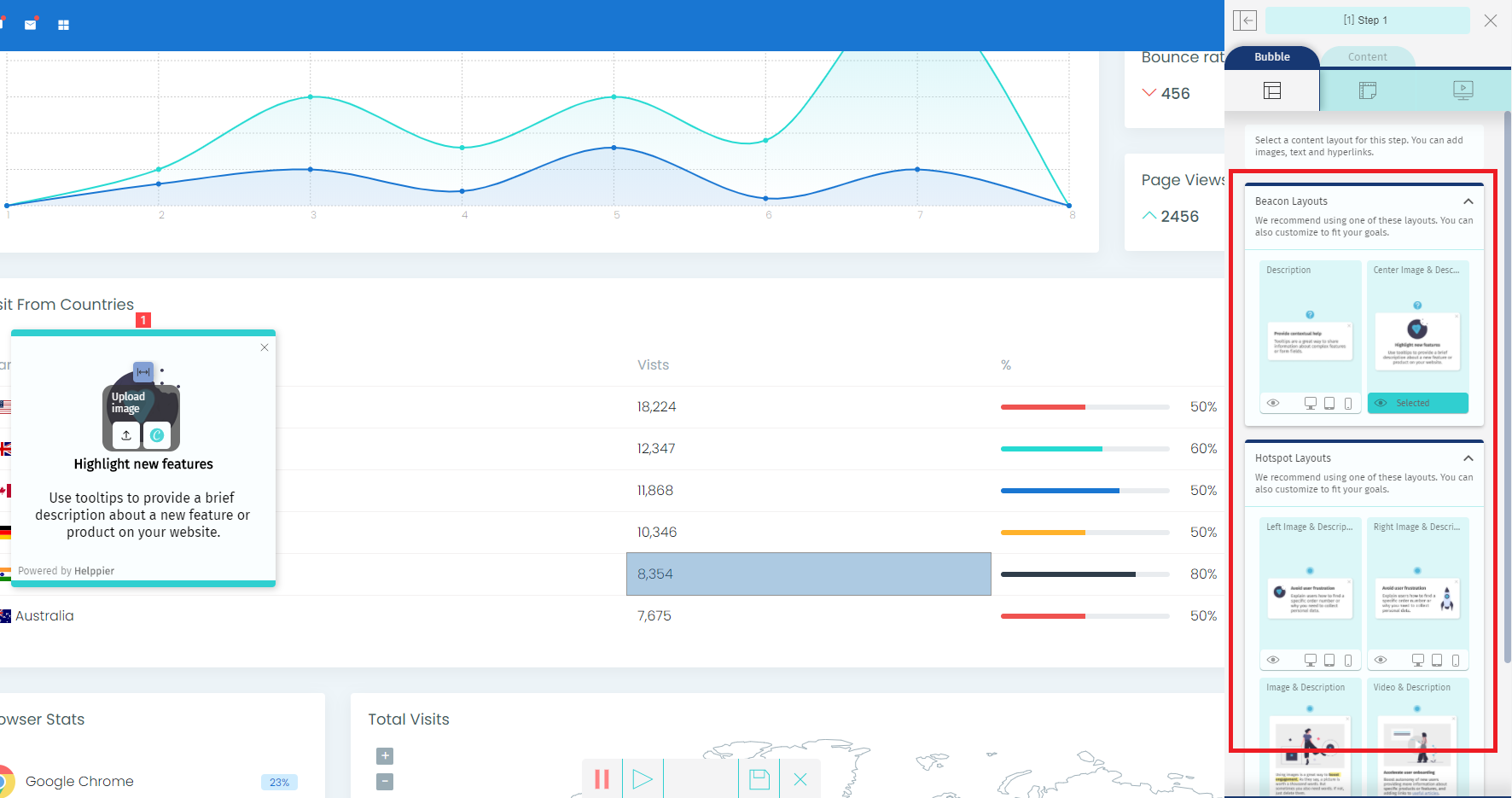Select the layout icon in the Bubble tab
Screen dimensions: 1512x798
click(1272, 90)
